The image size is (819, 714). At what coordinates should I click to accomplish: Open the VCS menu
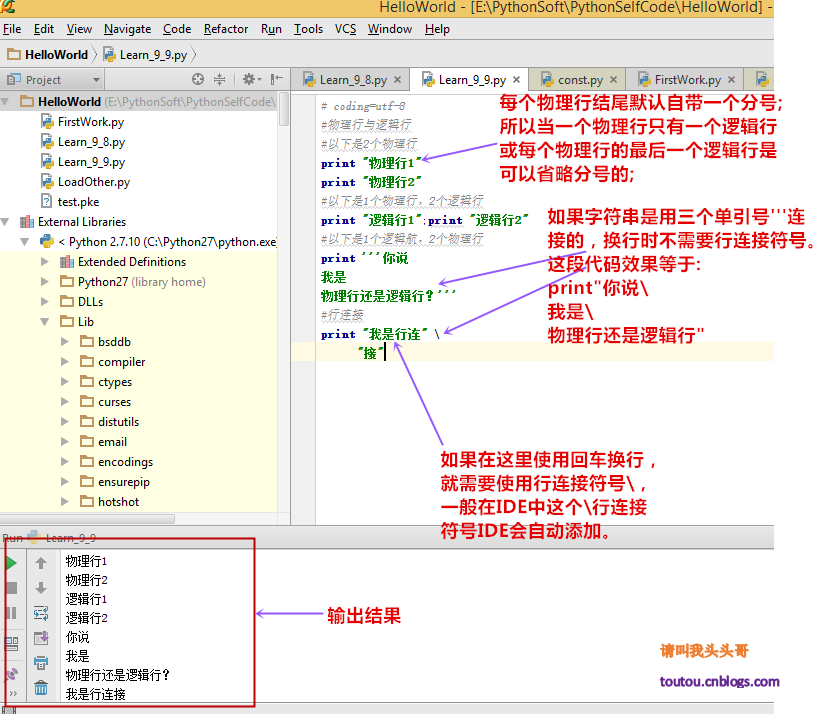point(345,29)
